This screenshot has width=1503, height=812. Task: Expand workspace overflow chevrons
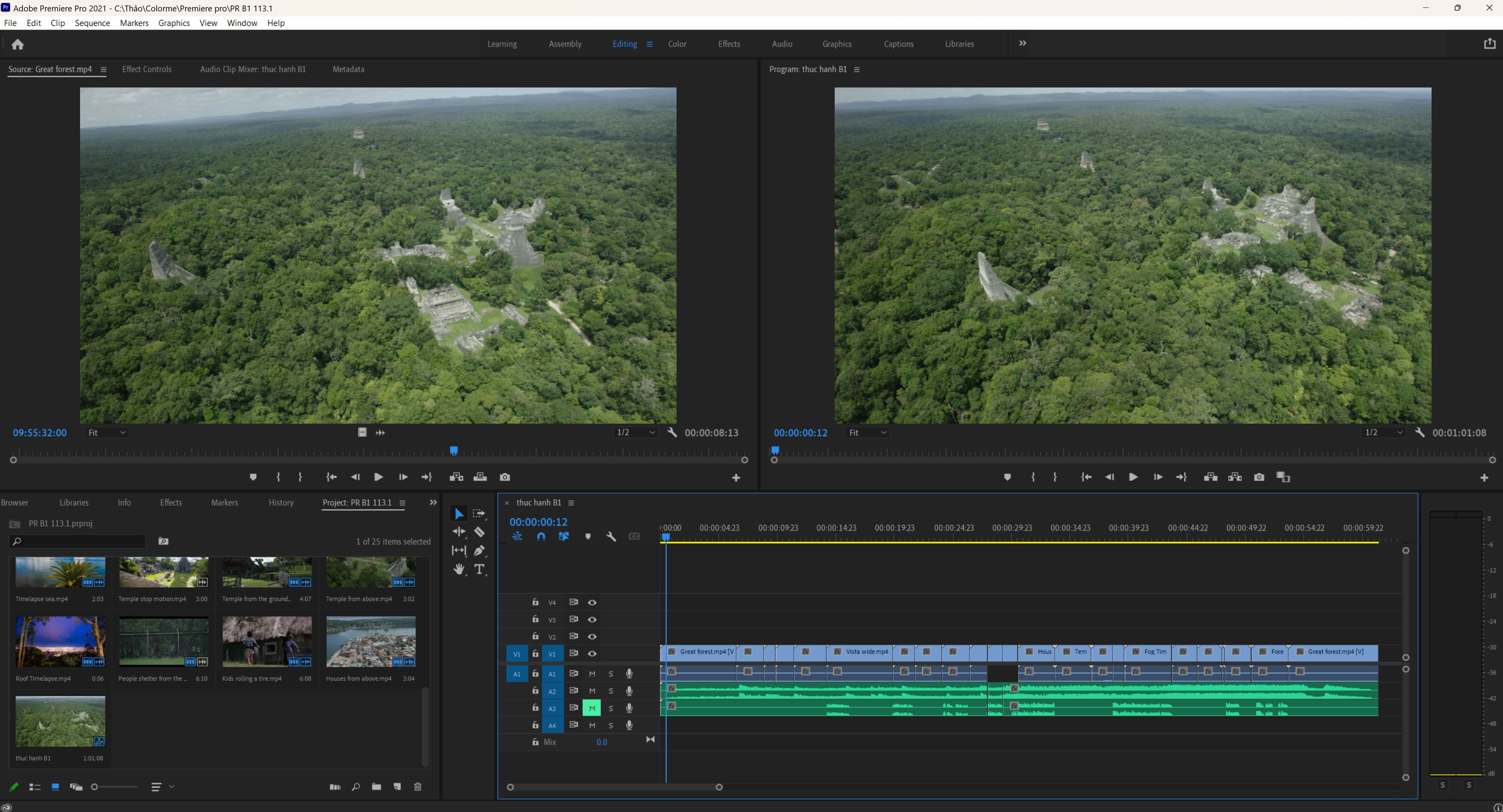point(1022,43)
